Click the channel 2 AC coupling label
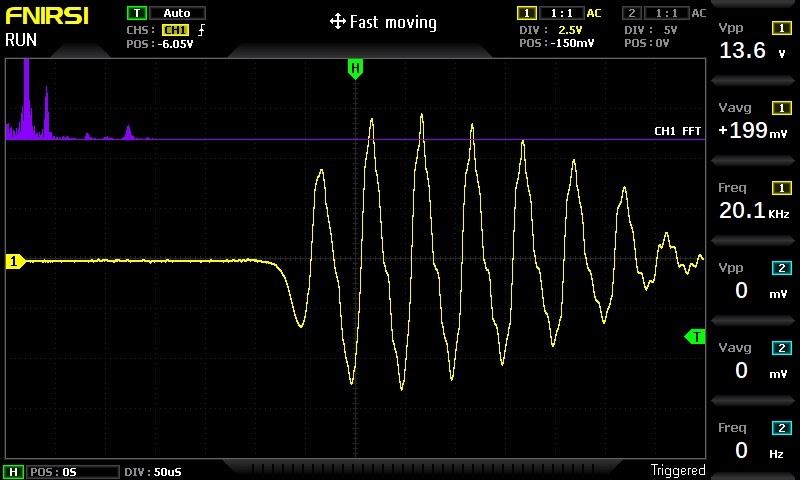Image resolution: width=800 pixels, height=480 pixels. (699, 13)
